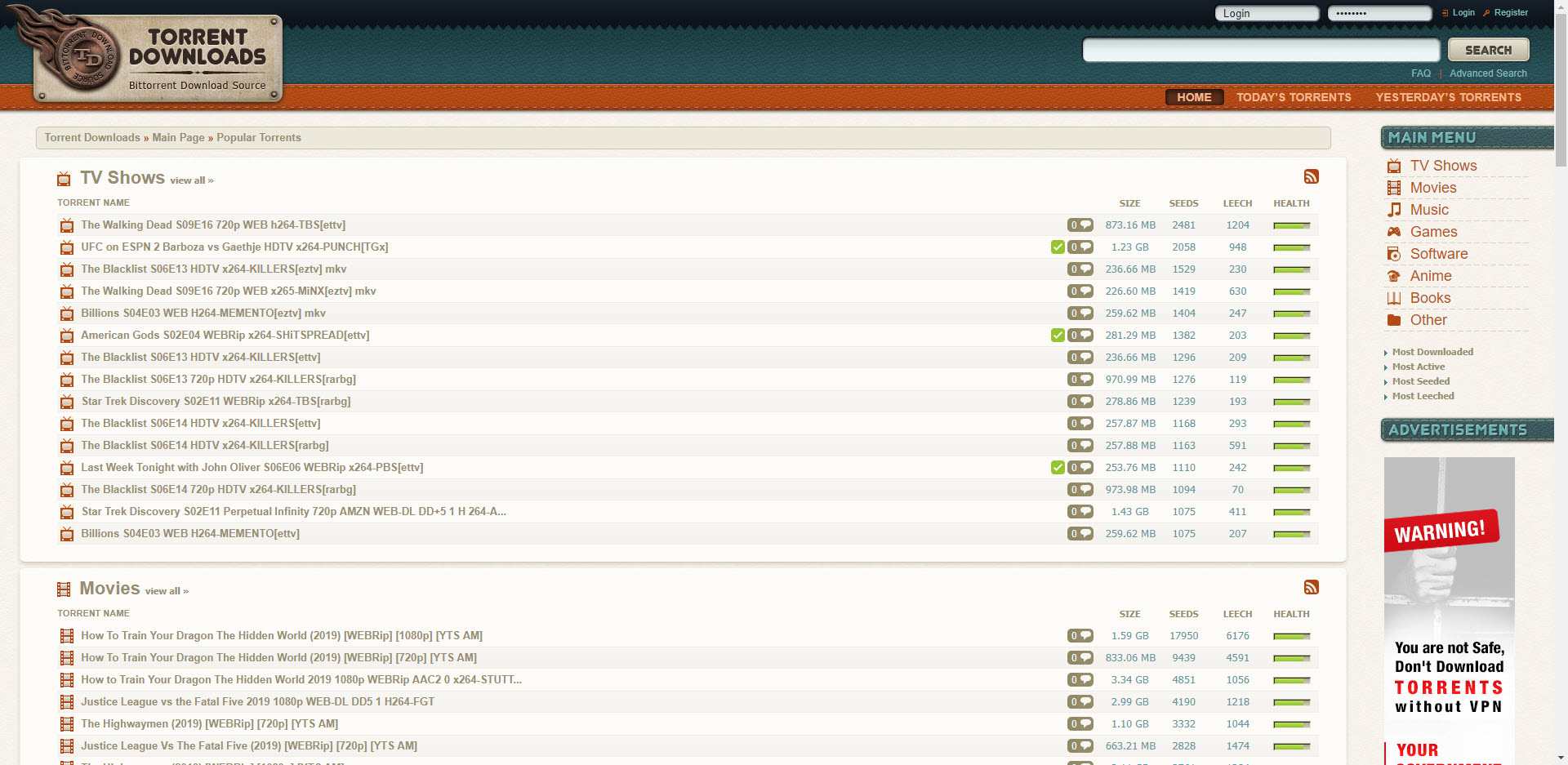This screenshot has width=1568, height=765.
Task: Click Torrent Downloads in breadcrumb
Action: click(x=92, y=137)
